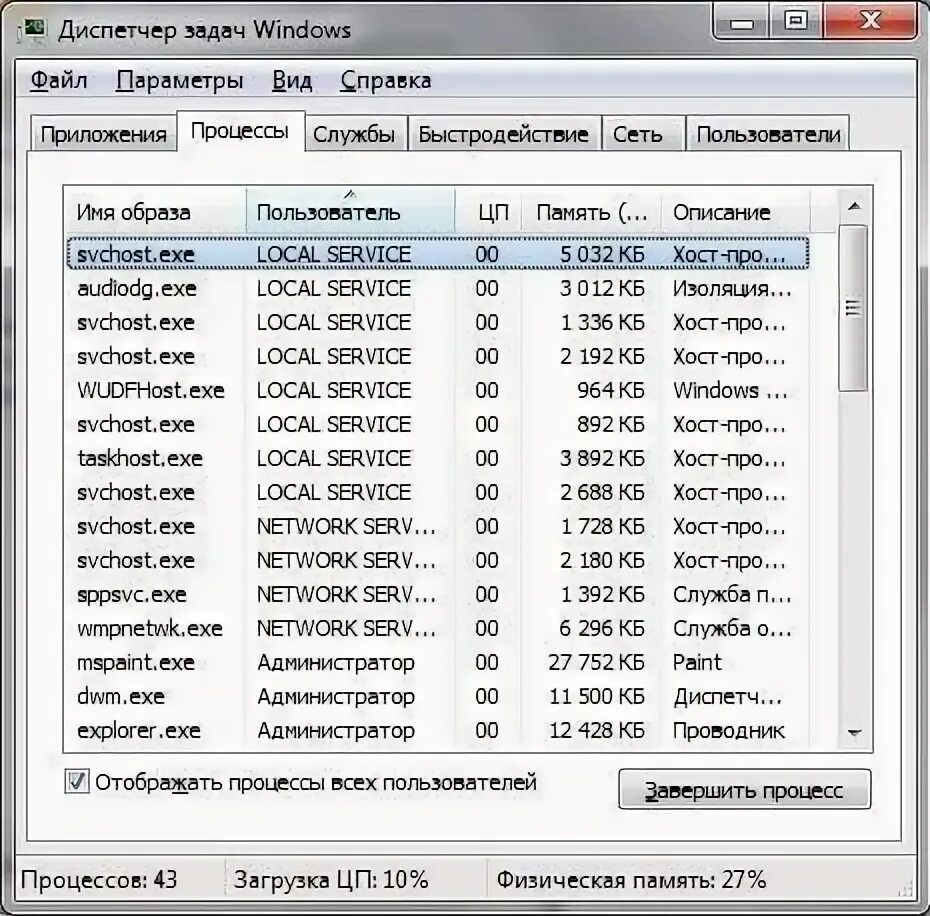Select the sppsvc.exe process

tap(438, 594)
